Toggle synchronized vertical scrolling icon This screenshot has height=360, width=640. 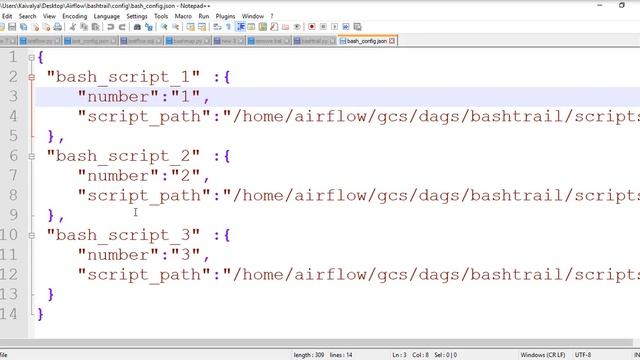[x=191, y=27]
